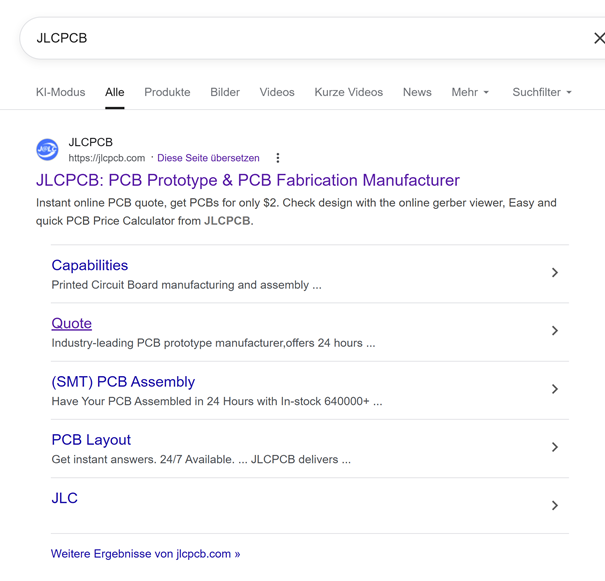Image resolution: width=605 pixels, height=581 pixels.
Task: Expand chevron on the Capabilities row
Action: click(555, 273)
